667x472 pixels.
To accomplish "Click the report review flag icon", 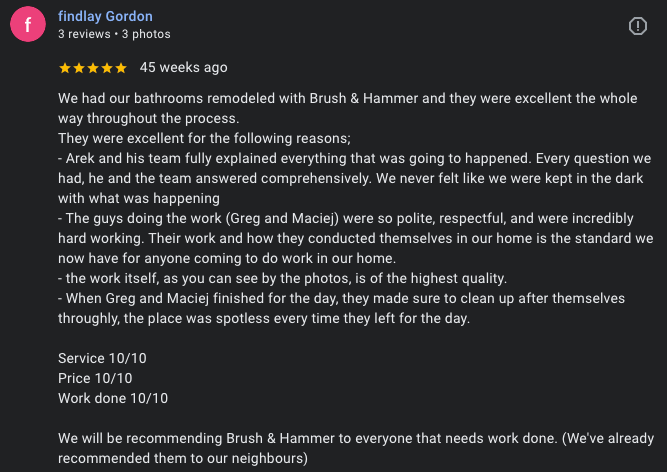I will tap(638, 26).
